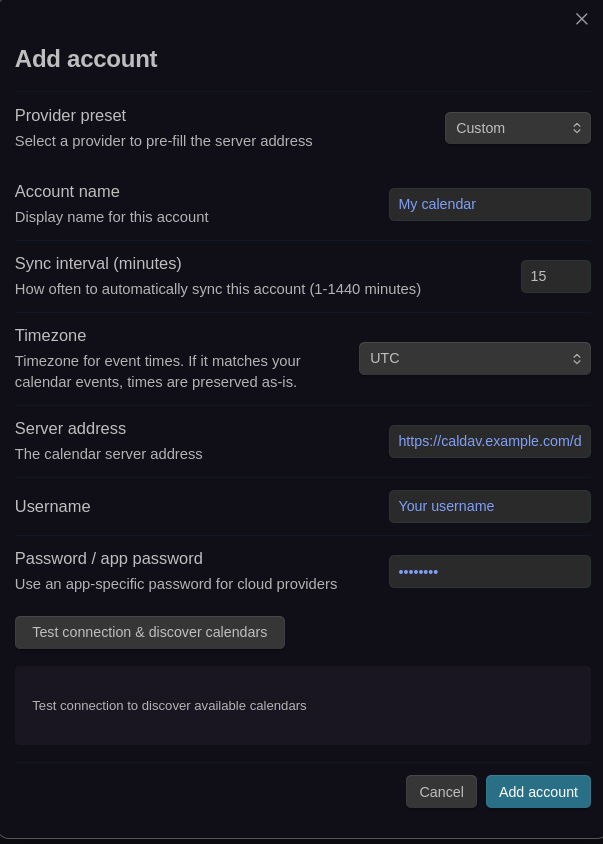Click the chevron icon on the UTC timezone selector

tap(577, 358)
